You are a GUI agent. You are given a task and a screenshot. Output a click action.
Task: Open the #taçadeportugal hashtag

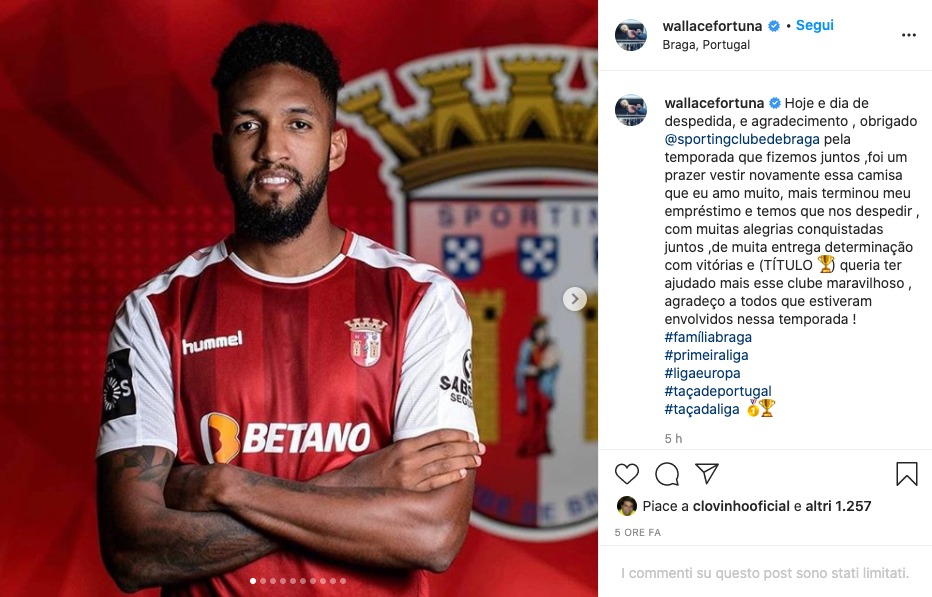(718, 391)
